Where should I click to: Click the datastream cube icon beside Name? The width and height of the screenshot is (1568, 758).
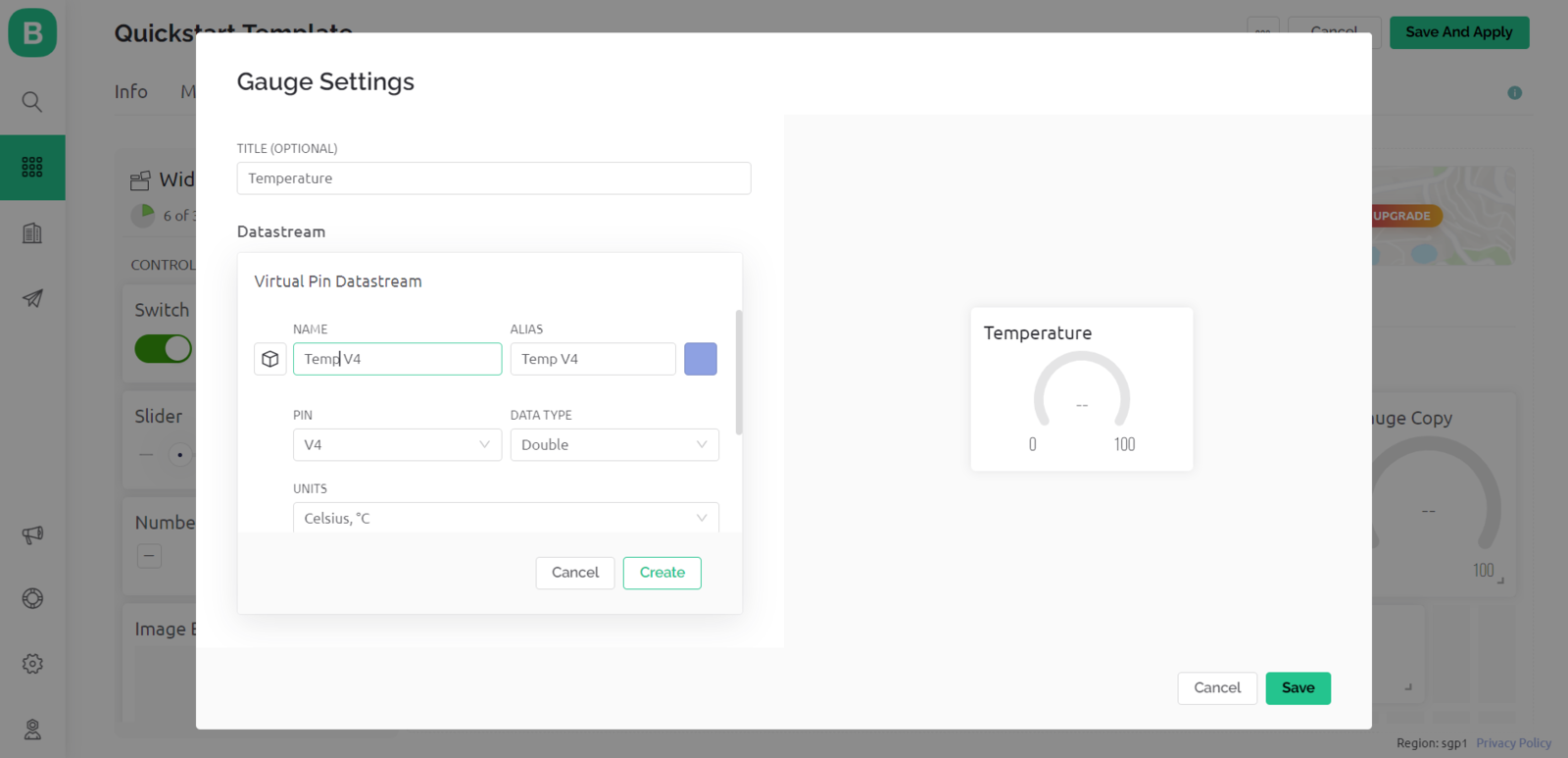coord(270,359)
